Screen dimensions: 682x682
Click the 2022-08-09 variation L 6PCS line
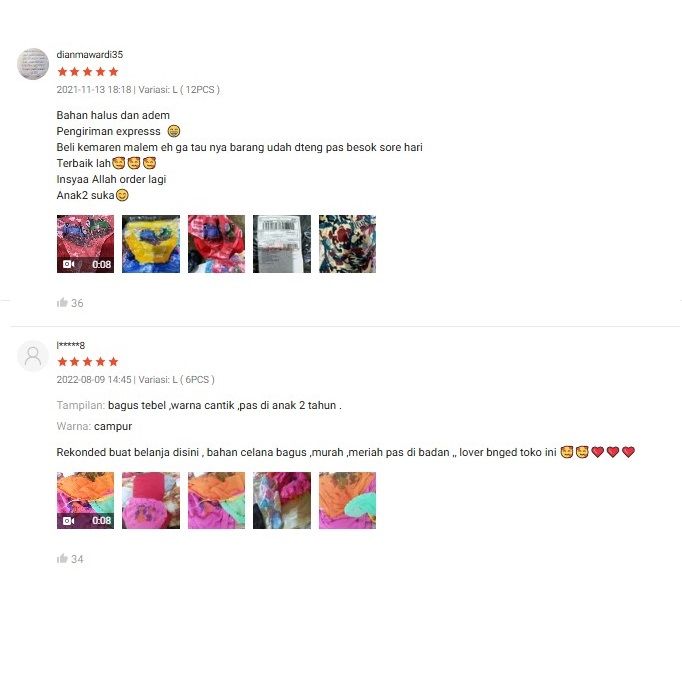click(135, 379)
